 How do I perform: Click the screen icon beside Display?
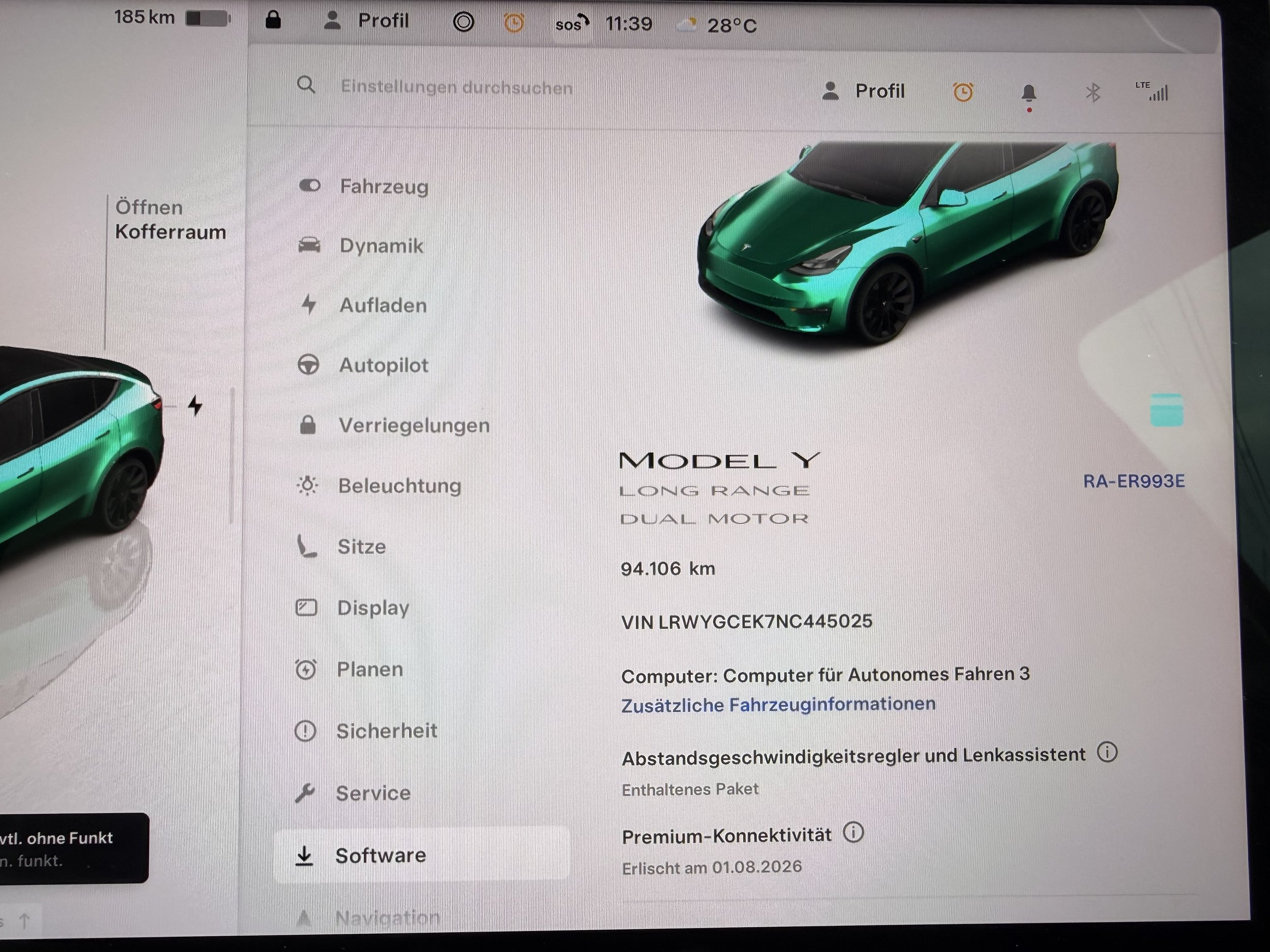point(306,607)
